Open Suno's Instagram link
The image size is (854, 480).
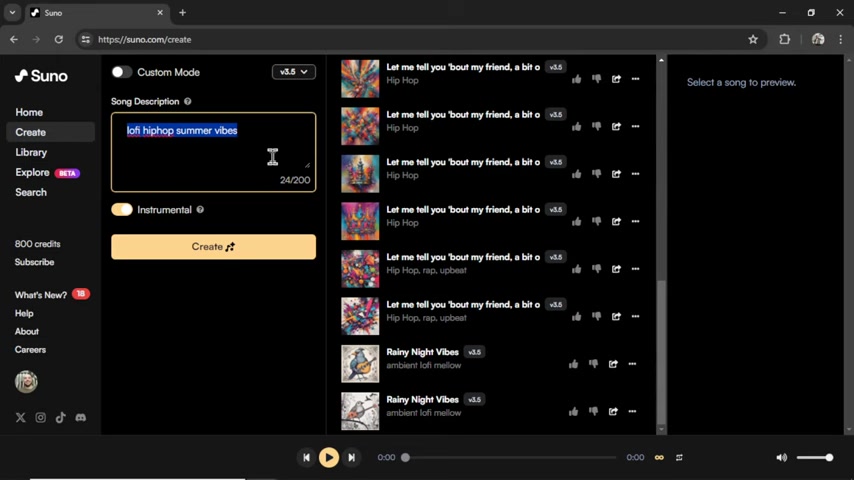tap(40, 417)
